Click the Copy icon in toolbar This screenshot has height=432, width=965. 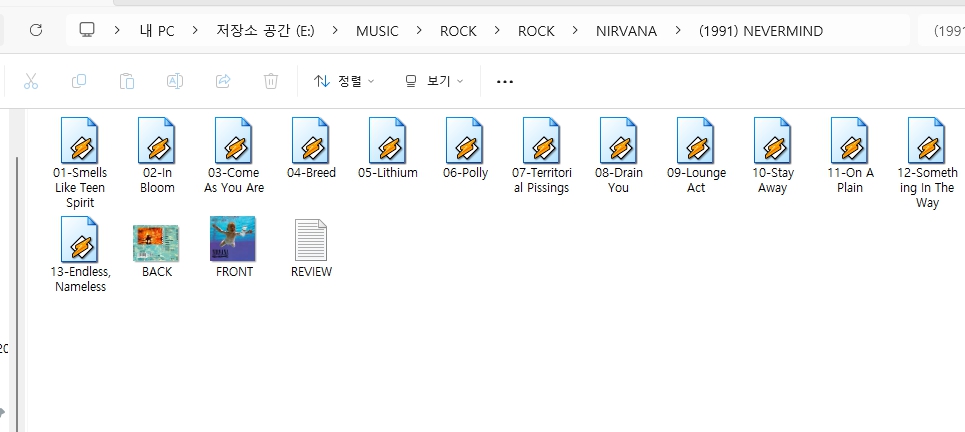click(x=79, y=81)
